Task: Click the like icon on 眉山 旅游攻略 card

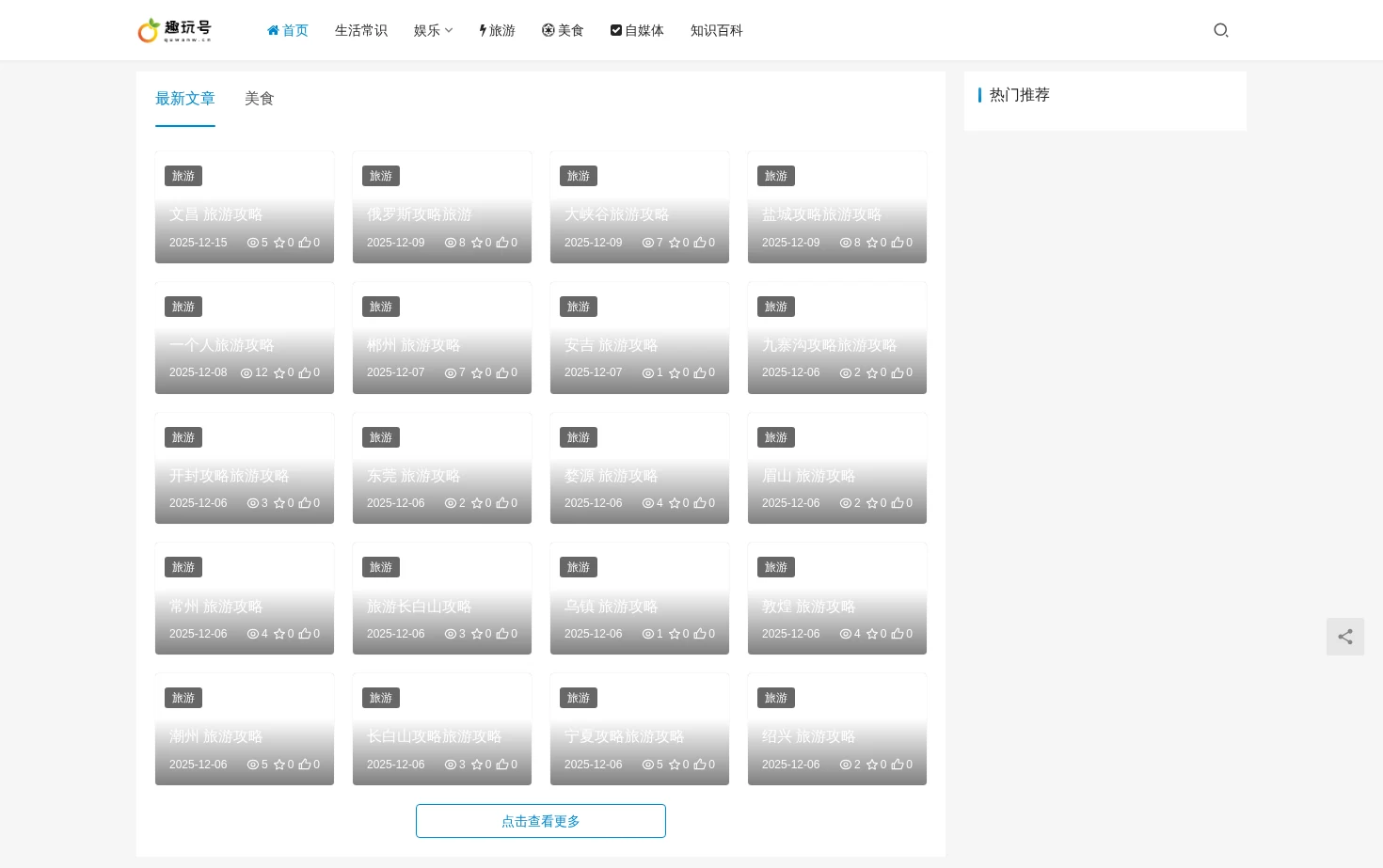Action: click(898, 504)
